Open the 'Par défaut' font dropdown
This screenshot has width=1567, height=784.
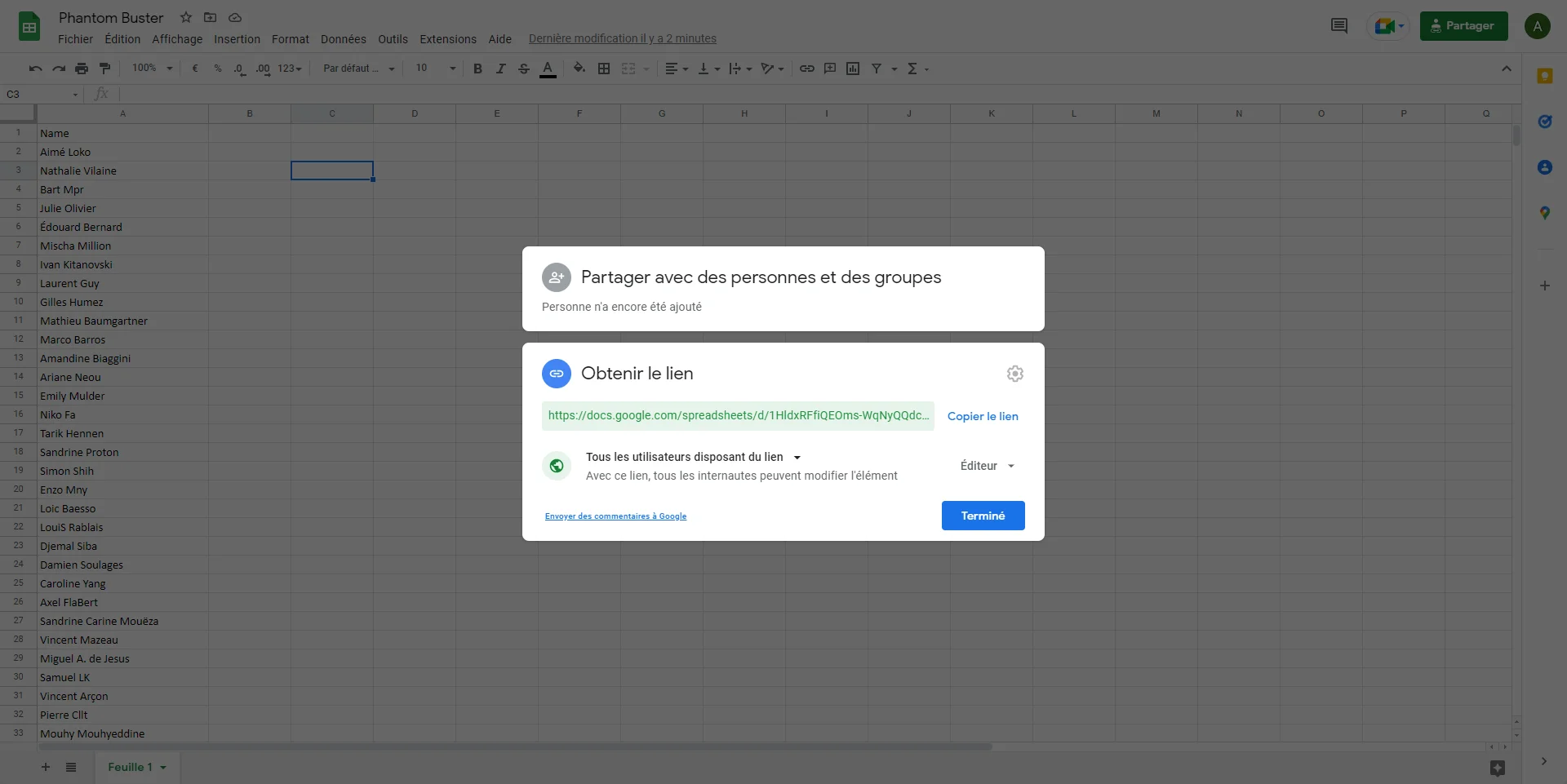358,69
